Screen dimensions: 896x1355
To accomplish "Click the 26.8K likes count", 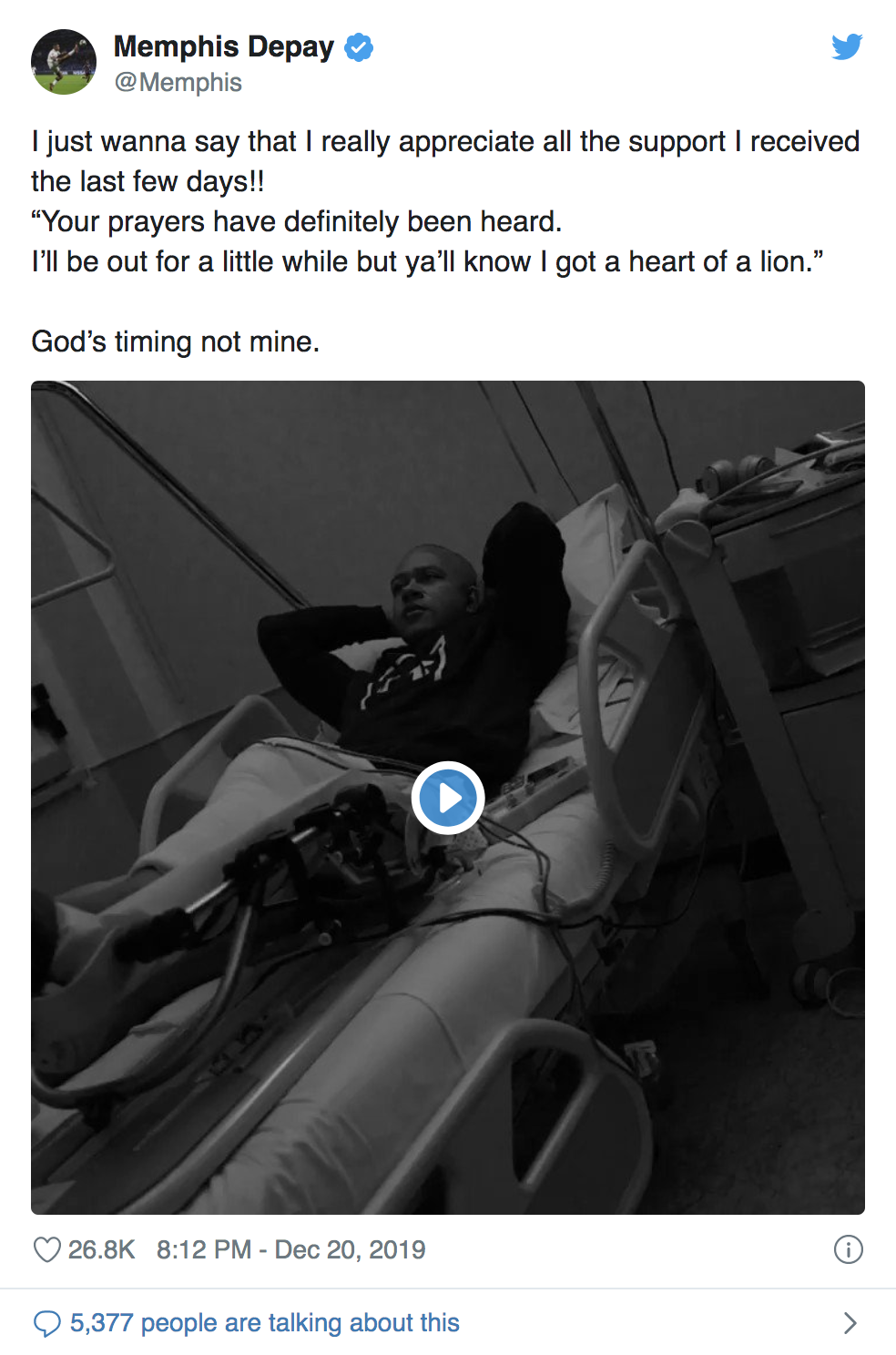I will (101, 1249).
